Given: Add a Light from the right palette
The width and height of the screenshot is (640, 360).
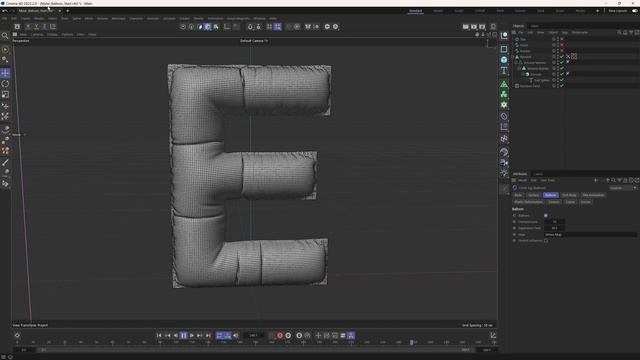Looking at the screenshot, I should click(x=504, y=173).
